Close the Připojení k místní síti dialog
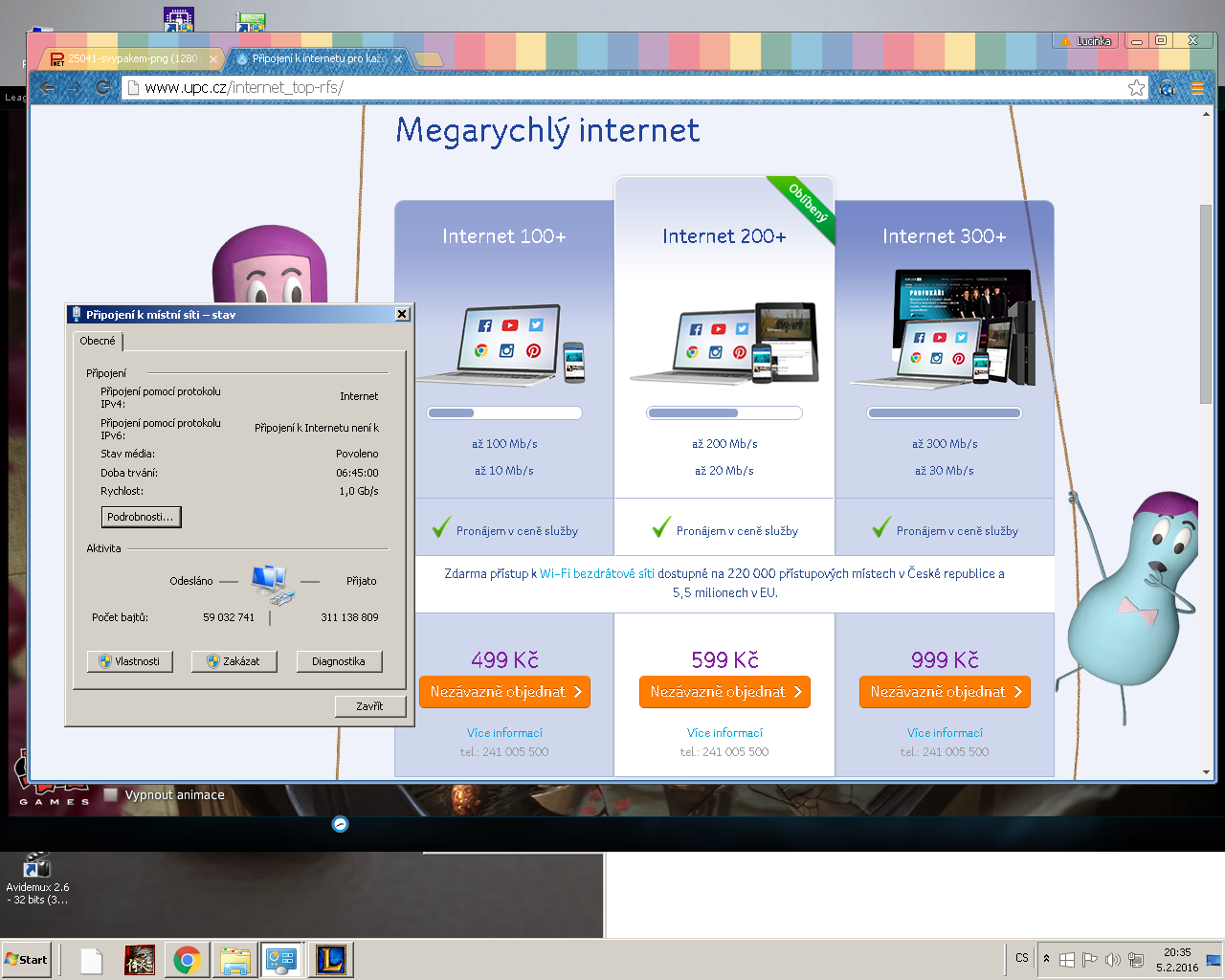1225x980 pixels. pyautogui.click(x=403, y=314)
